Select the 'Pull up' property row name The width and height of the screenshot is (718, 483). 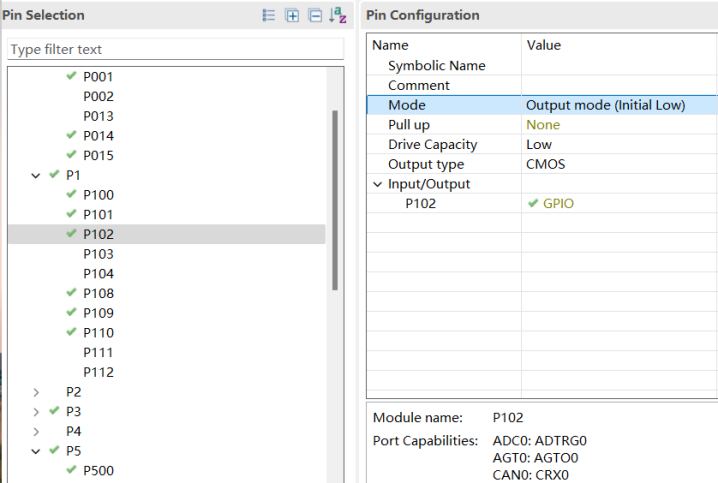pyautogui.click(x=409, y=125)
